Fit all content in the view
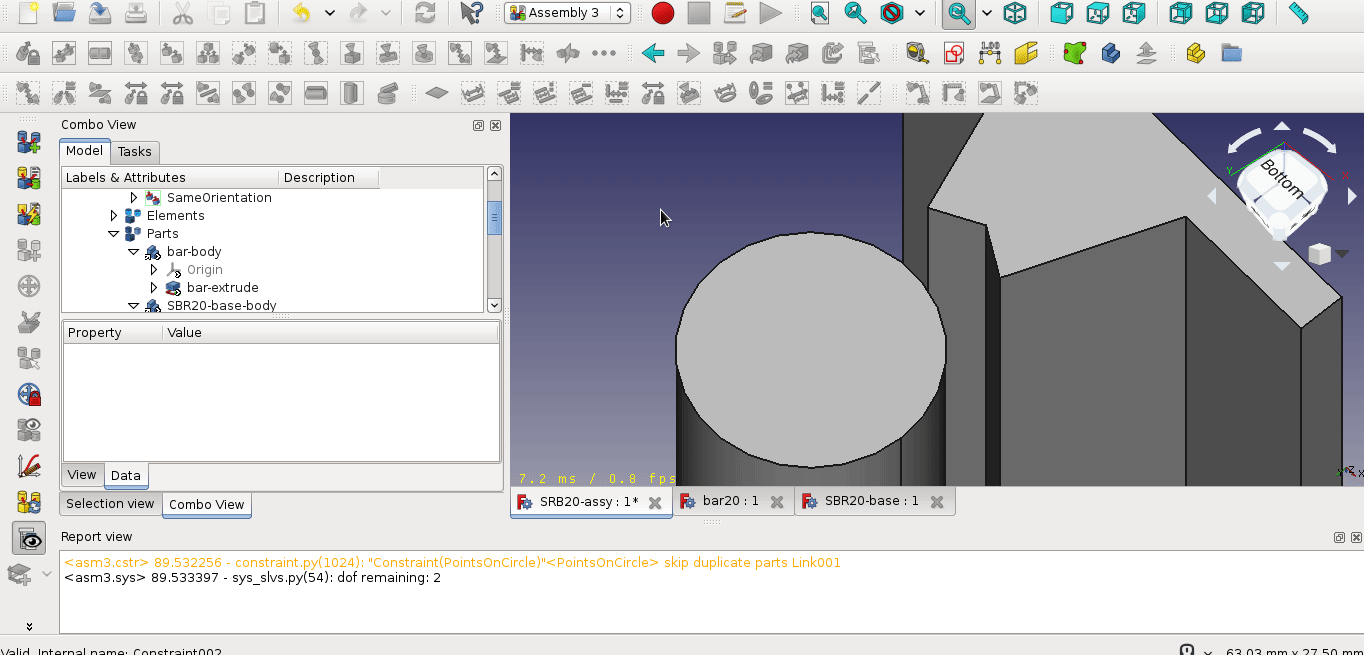1364x655 pixels. 820,13
